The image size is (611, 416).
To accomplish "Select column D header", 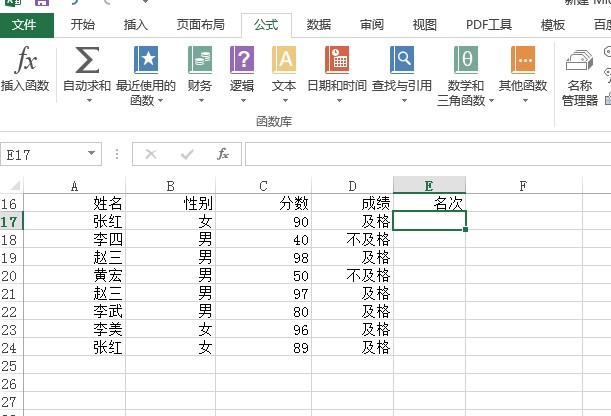I will pyautogui.click(x=352, y=185).
